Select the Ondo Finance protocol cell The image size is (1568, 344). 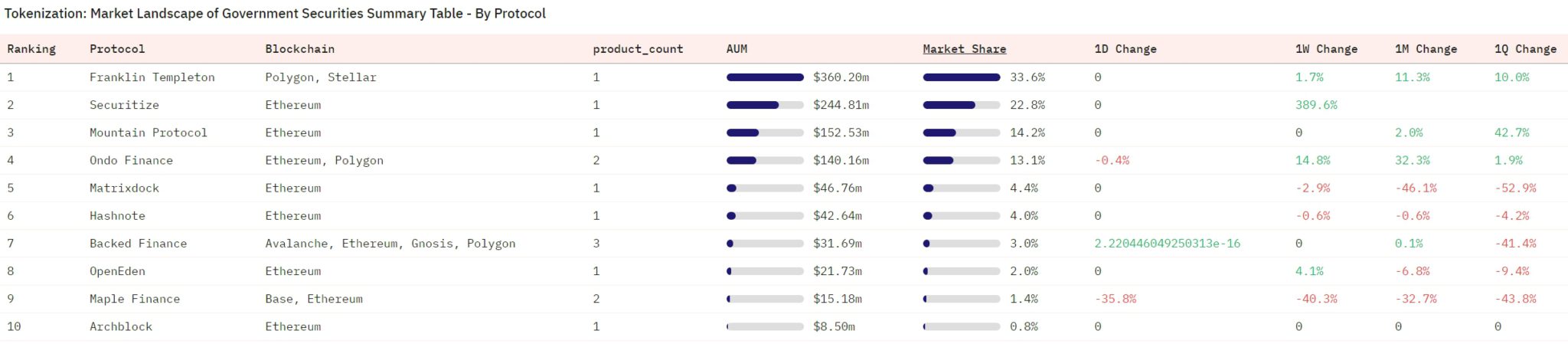coord(131,160)
